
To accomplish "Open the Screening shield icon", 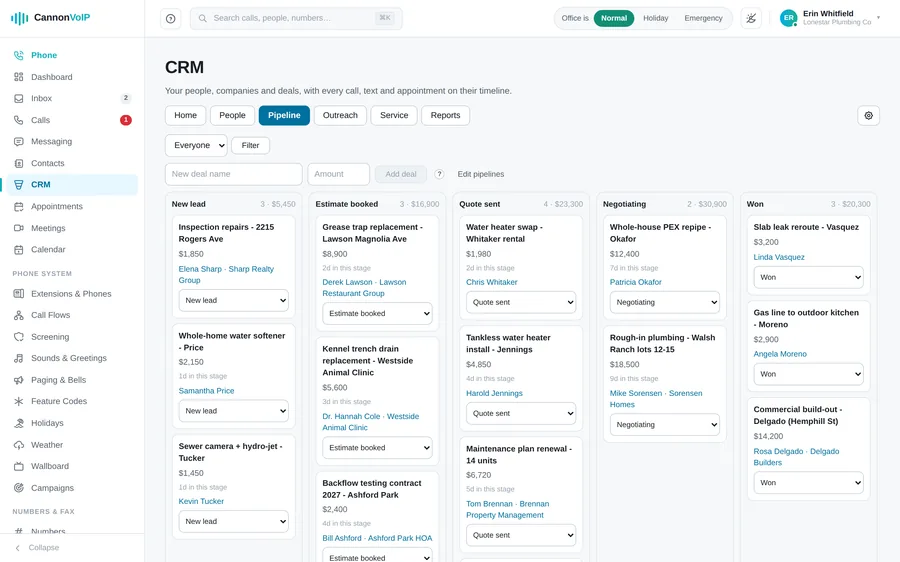I will click(19, 336).
